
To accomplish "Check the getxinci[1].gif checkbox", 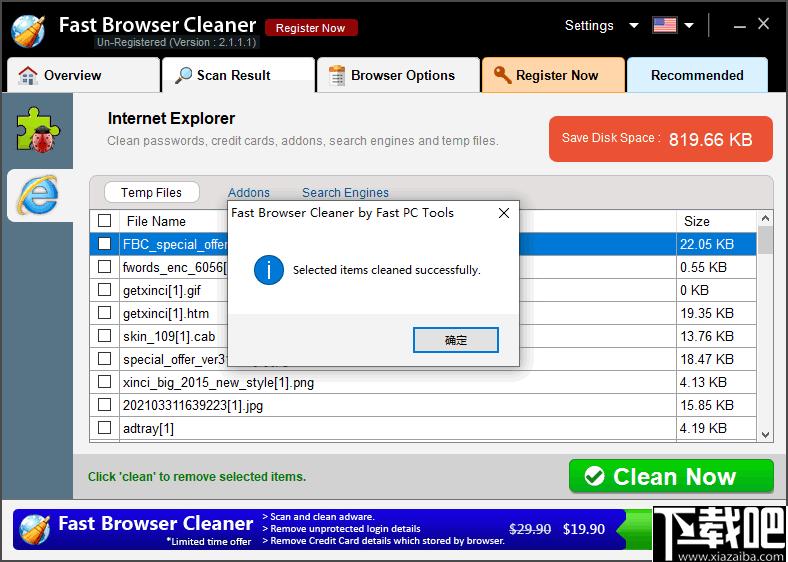I will pos(105,290).
